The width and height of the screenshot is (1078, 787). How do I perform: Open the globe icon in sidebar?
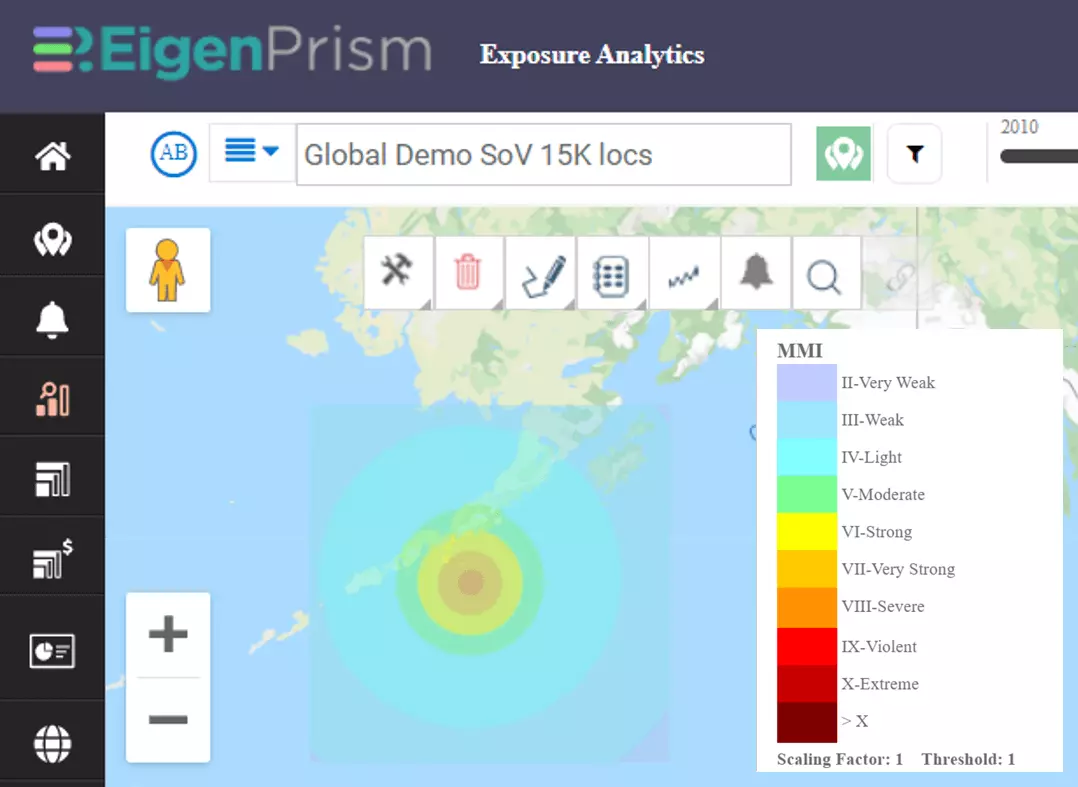52,744
